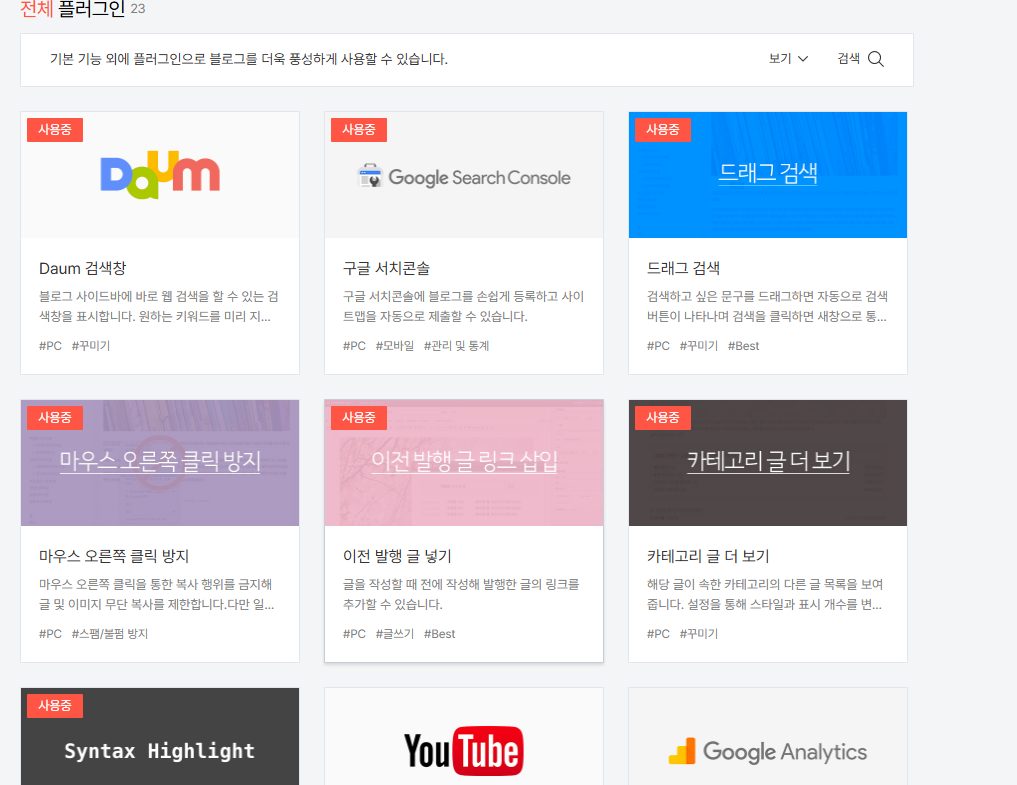1017x785 pixels.
Task: Click 드래그 검색 description text
Action: coord(767,306)
